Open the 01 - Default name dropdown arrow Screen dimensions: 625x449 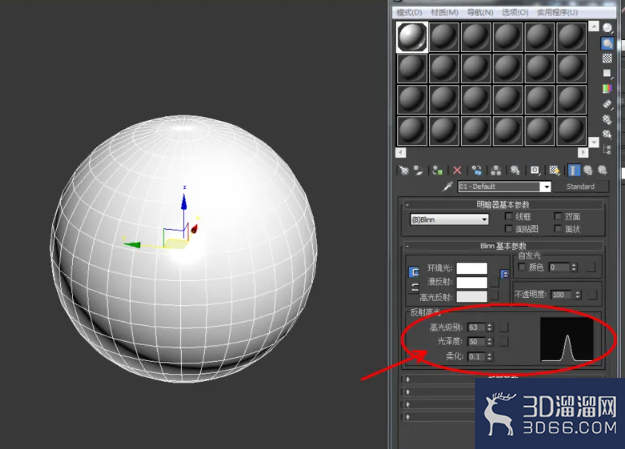pos(545,187)
